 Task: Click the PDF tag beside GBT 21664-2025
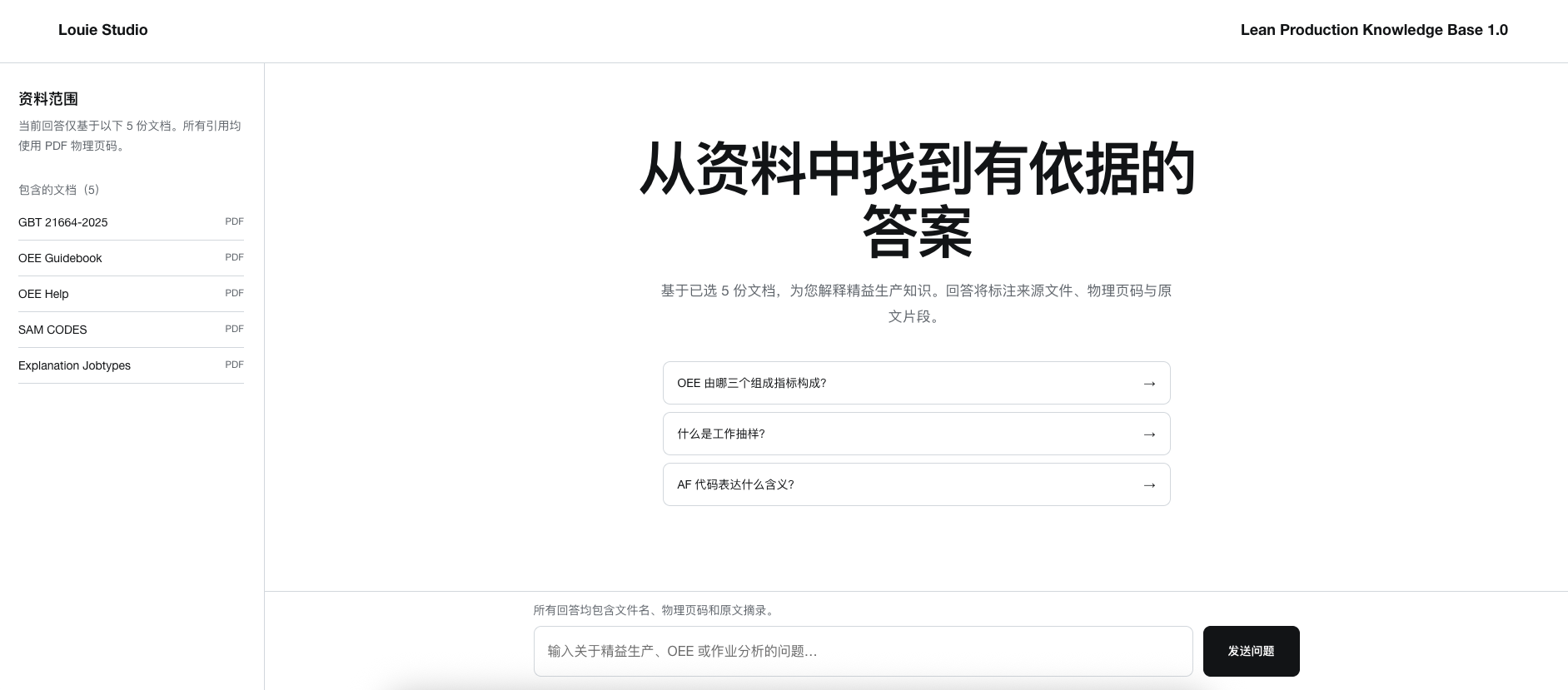tap(234, 221)
